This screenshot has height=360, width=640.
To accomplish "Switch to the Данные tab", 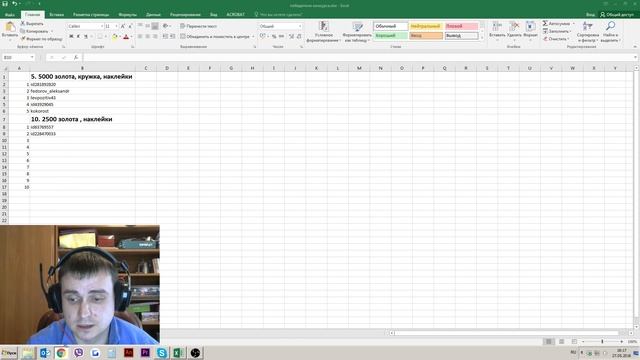I will [x=153, y=15].
